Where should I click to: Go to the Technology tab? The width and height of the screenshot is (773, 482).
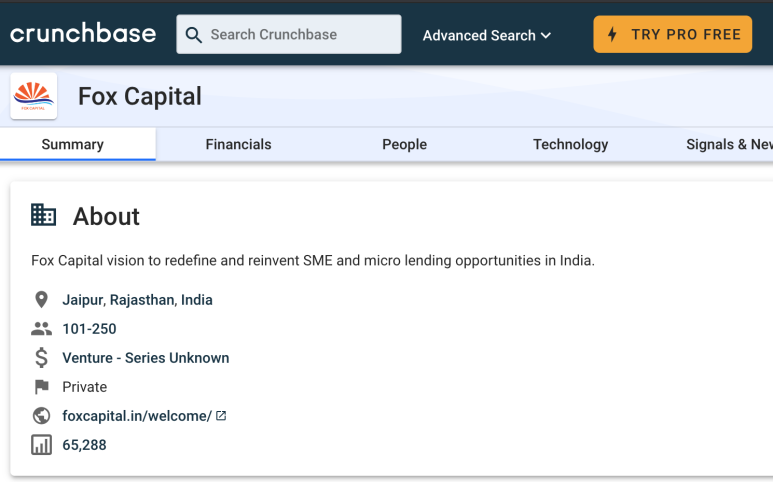570,144
